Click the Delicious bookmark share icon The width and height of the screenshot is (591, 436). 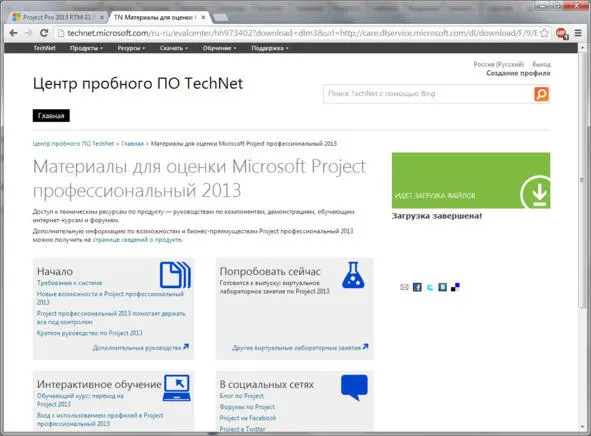point(455,287)
